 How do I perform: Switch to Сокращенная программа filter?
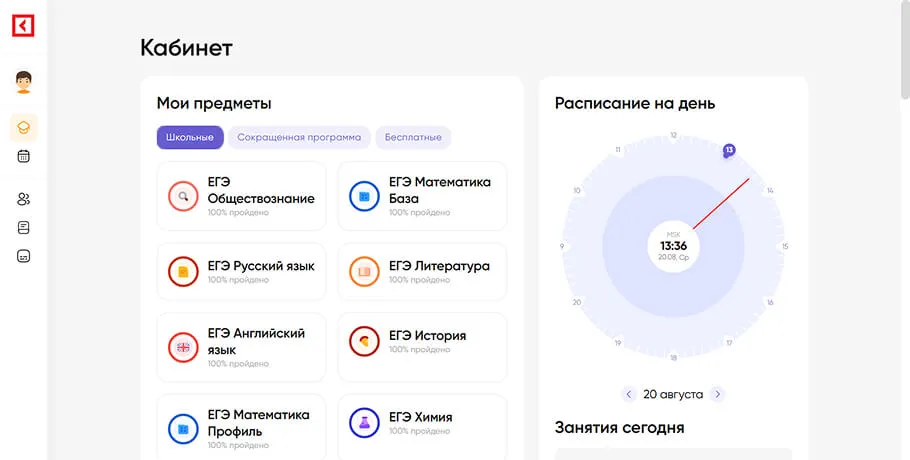[x=299, y=137]
